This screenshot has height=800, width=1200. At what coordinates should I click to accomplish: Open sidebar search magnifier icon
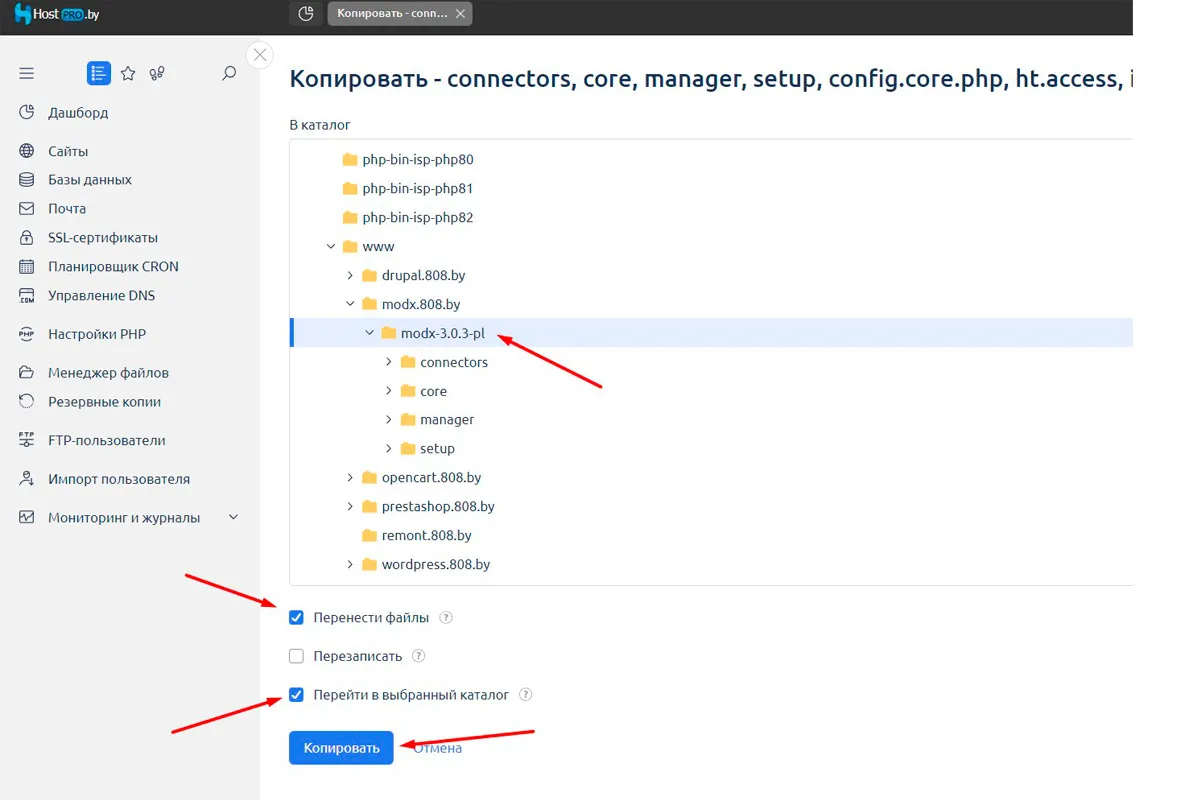pyautogui.click(x=229, y=73)
